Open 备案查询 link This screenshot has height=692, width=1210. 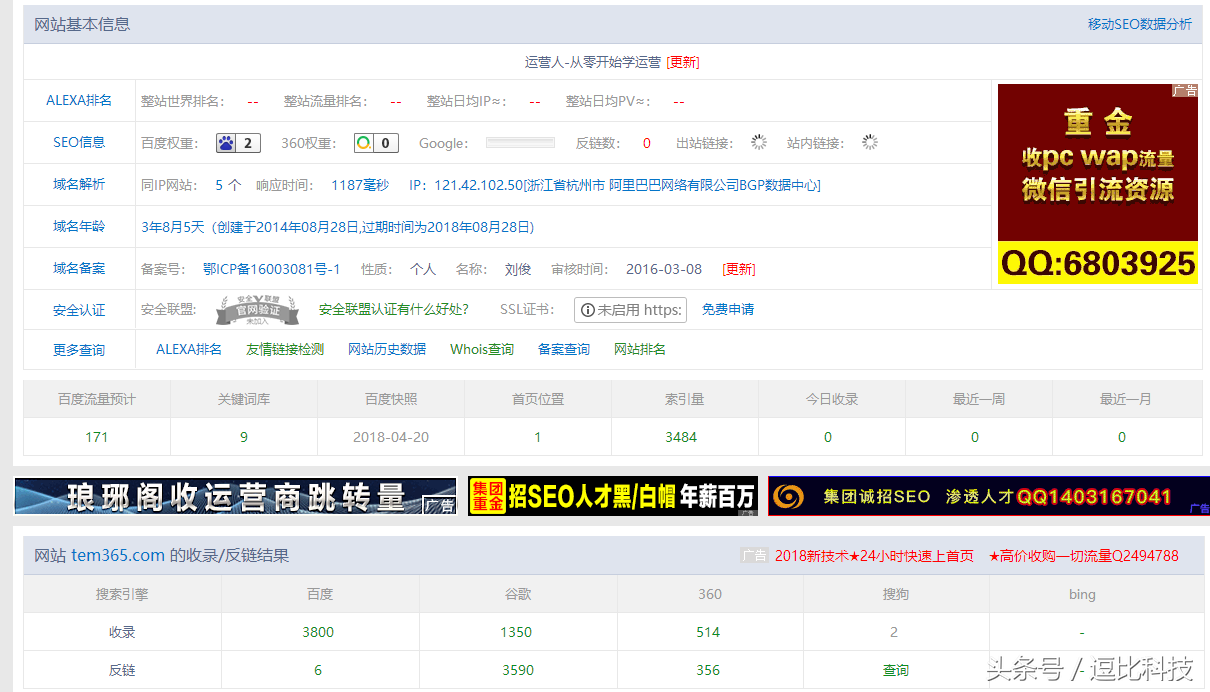(564, 349)
